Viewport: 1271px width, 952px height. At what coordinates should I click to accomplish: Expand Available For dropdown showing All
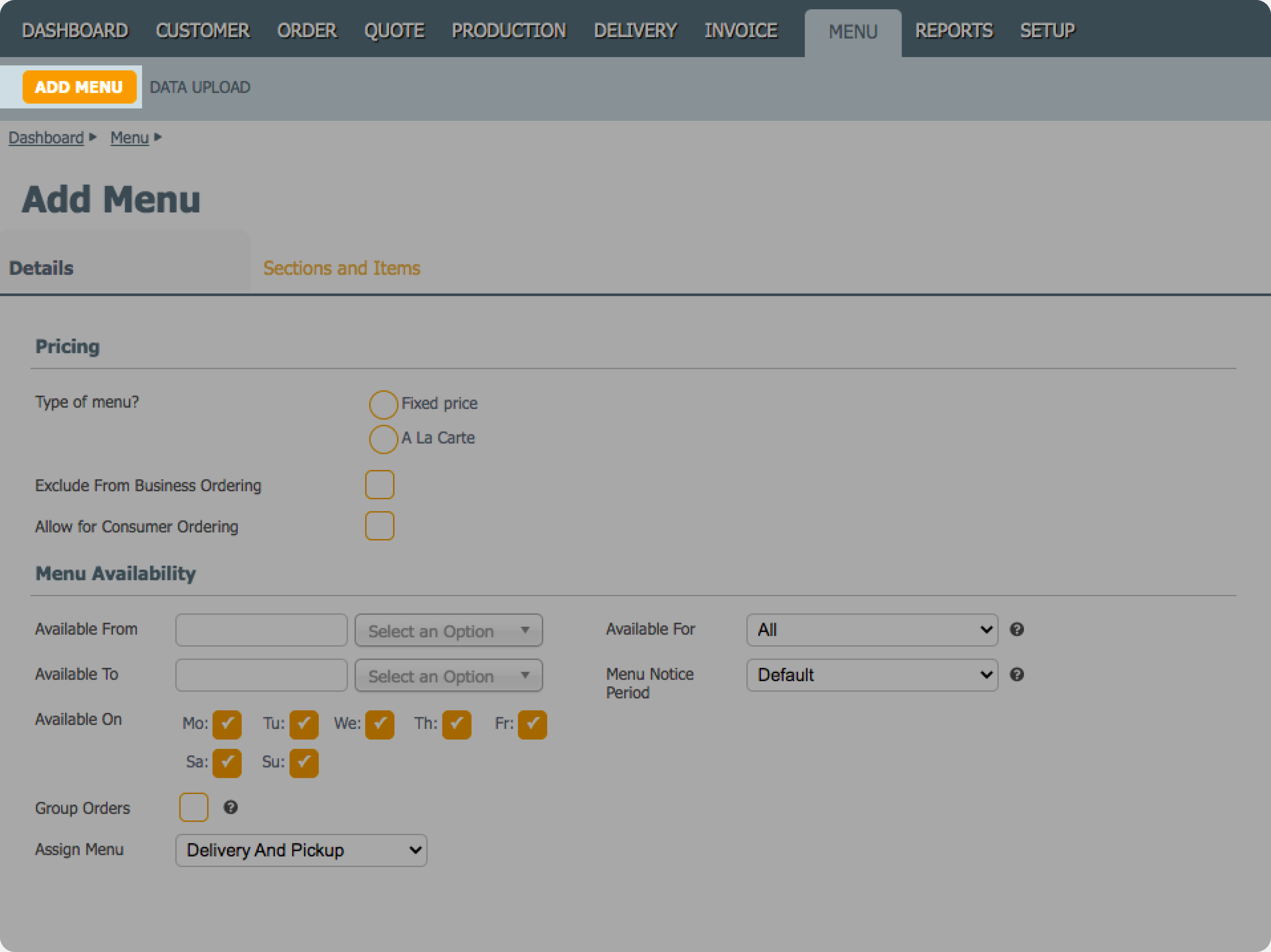point(872,630)
